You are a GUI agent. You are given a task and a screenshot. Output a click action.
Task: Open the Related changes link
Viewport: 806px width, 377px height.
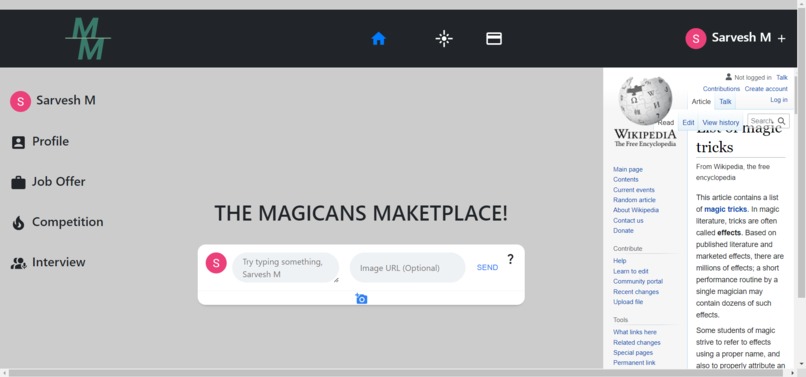[637, 343]
